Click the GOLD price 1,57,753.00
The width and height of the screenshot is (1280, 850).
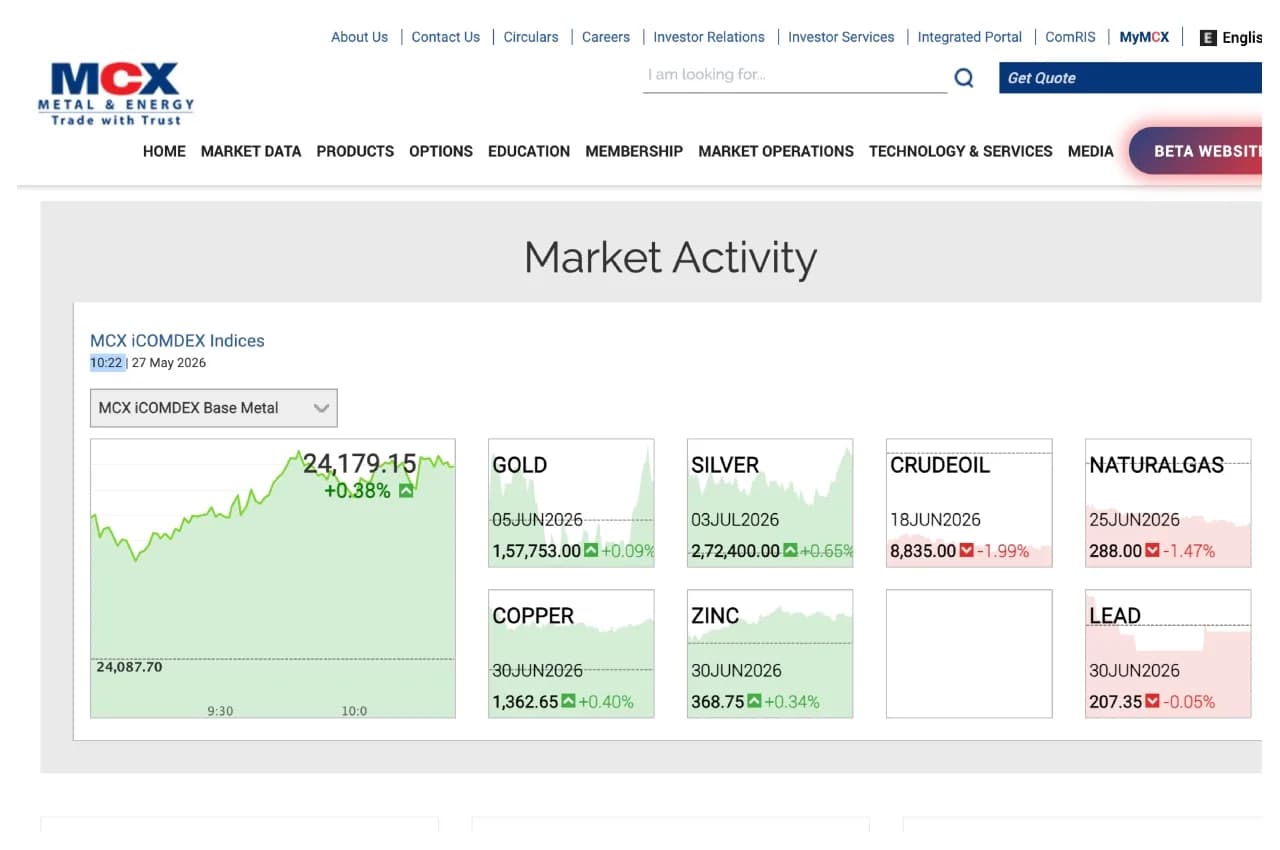point(536,551)
